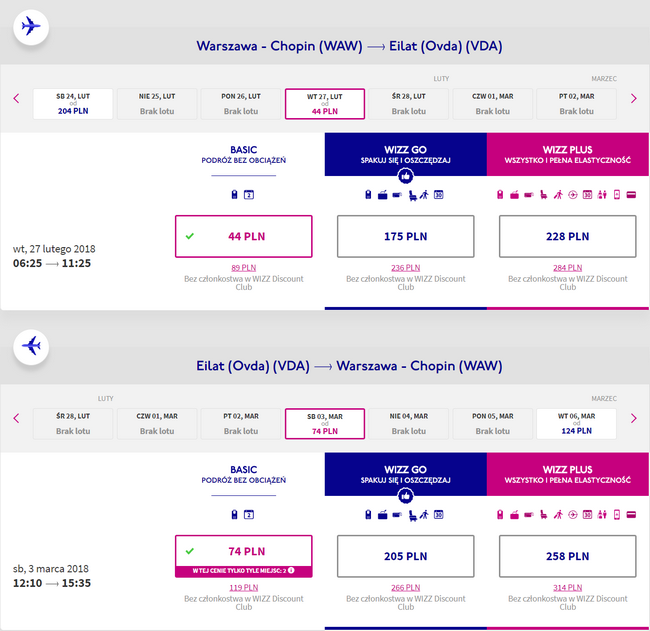Show later return dates with right chevron

[633, 418]
